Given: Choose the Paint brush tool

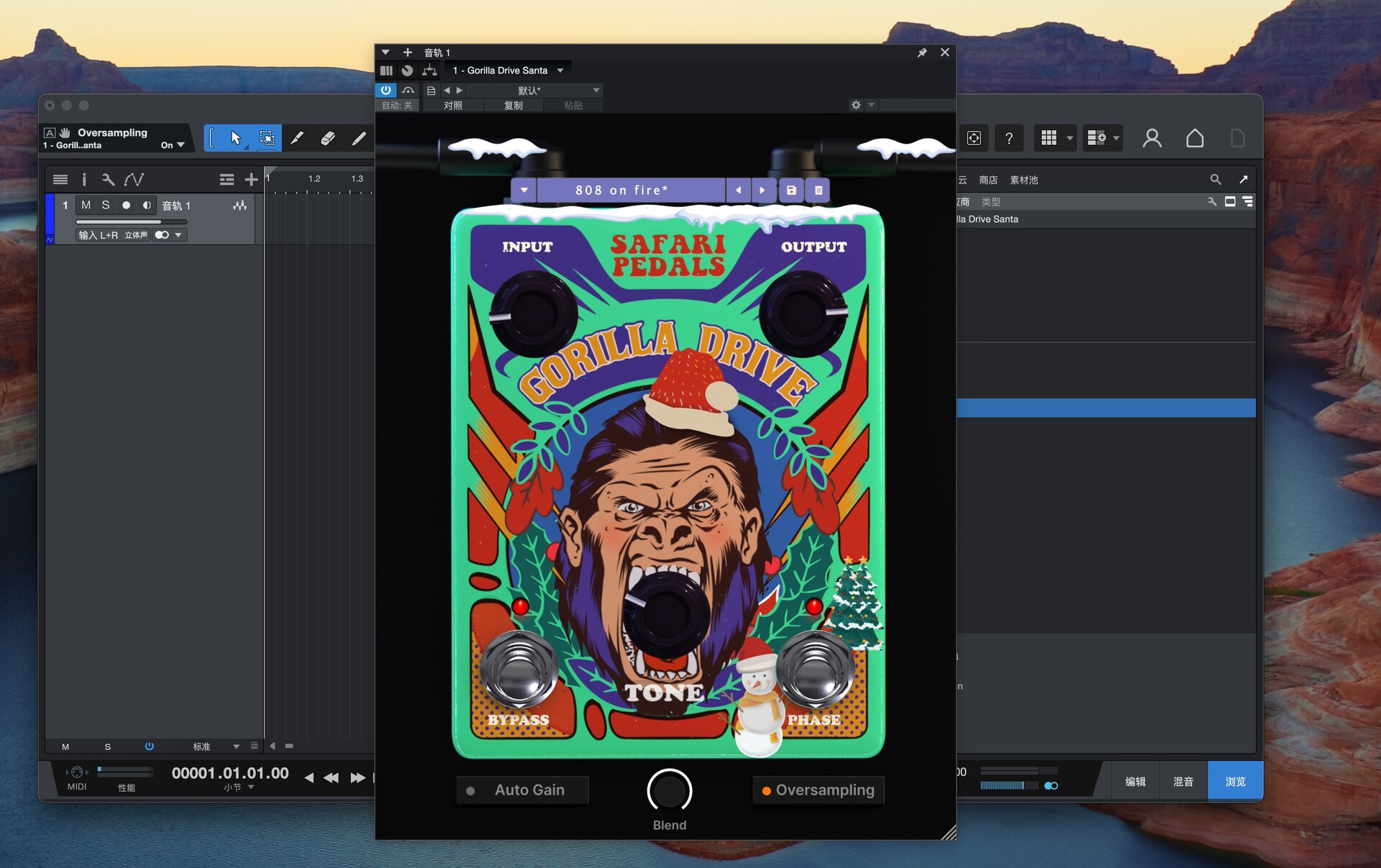Looking at the screenshot, I should [x=358, y=138].
